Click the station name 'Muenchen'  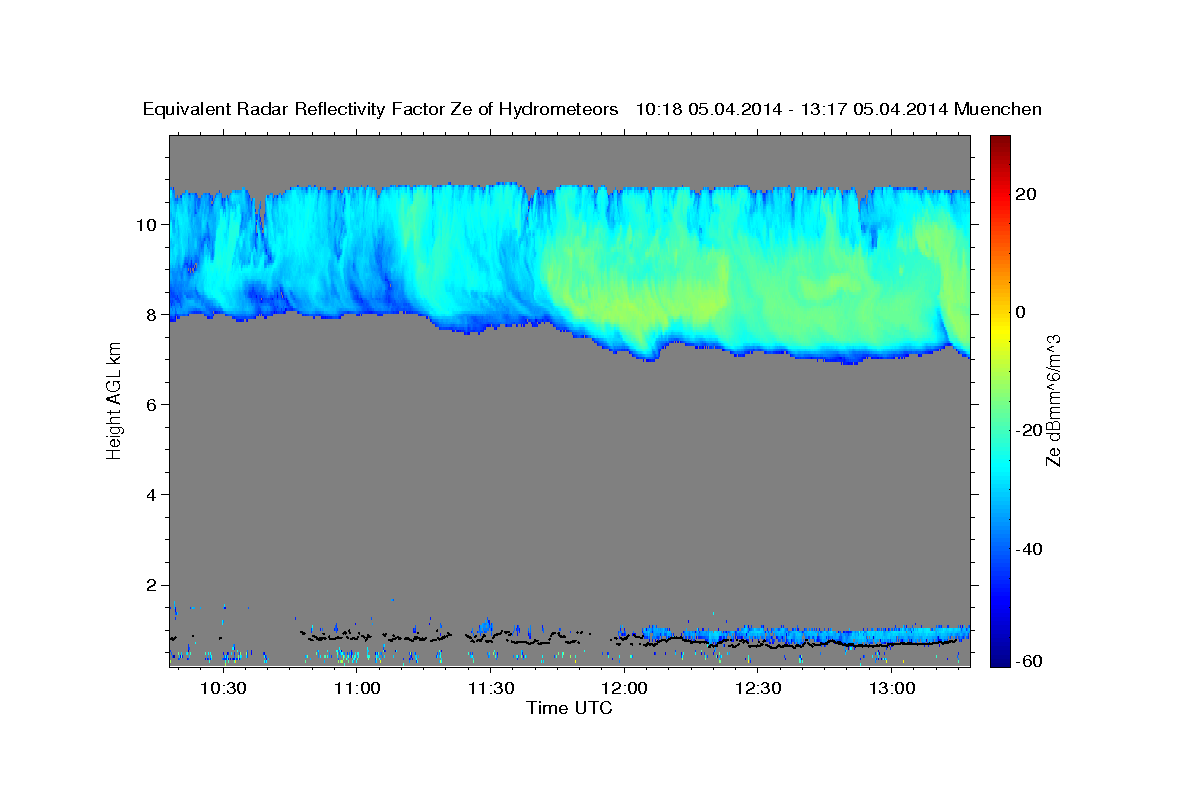click(x=999, y=110)
